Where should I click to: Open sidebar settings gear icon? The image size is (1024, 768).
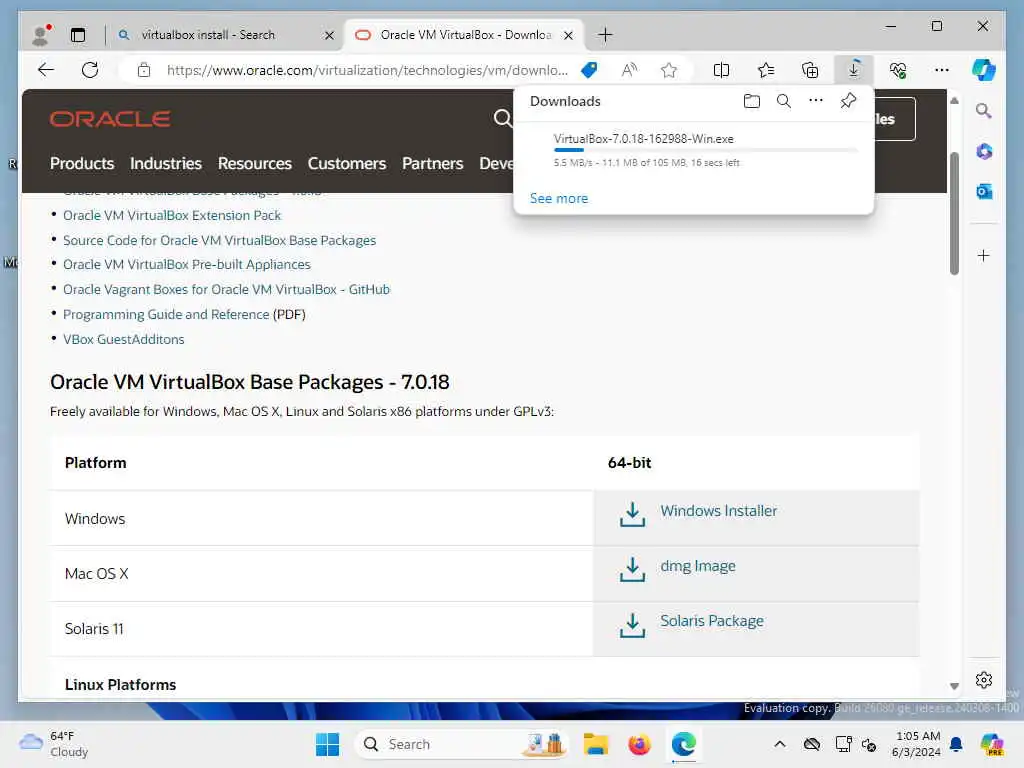pos(984,680)
